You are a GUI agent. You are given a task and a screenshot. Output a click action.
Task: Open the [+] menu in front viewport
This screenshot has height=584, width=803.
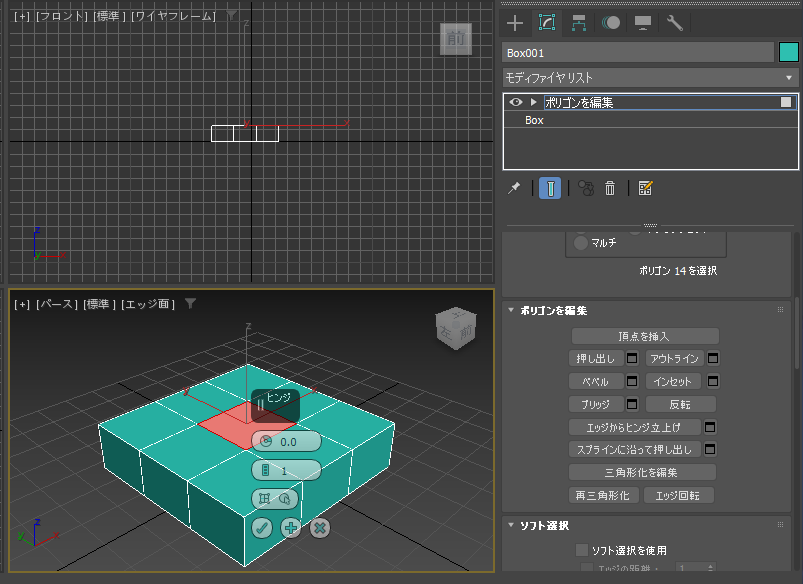click(x=22, y=16)
